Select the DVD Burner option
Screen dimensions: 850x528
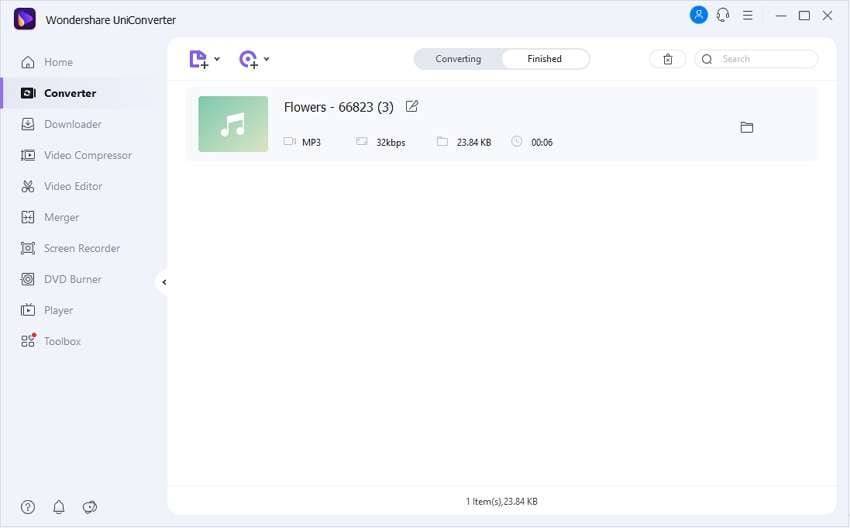72,279
